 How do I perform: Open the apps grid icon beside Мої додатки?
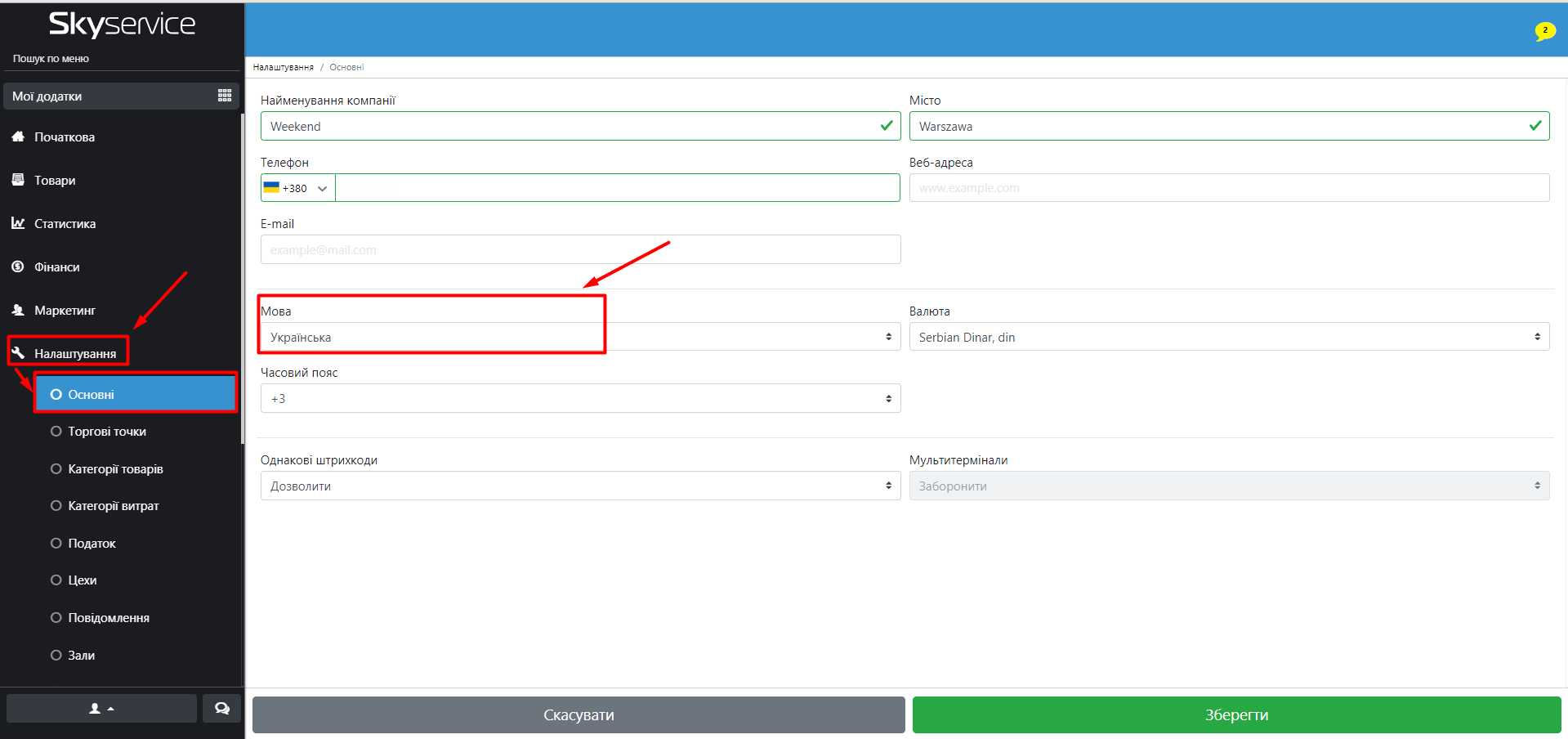tap(225, 96)
